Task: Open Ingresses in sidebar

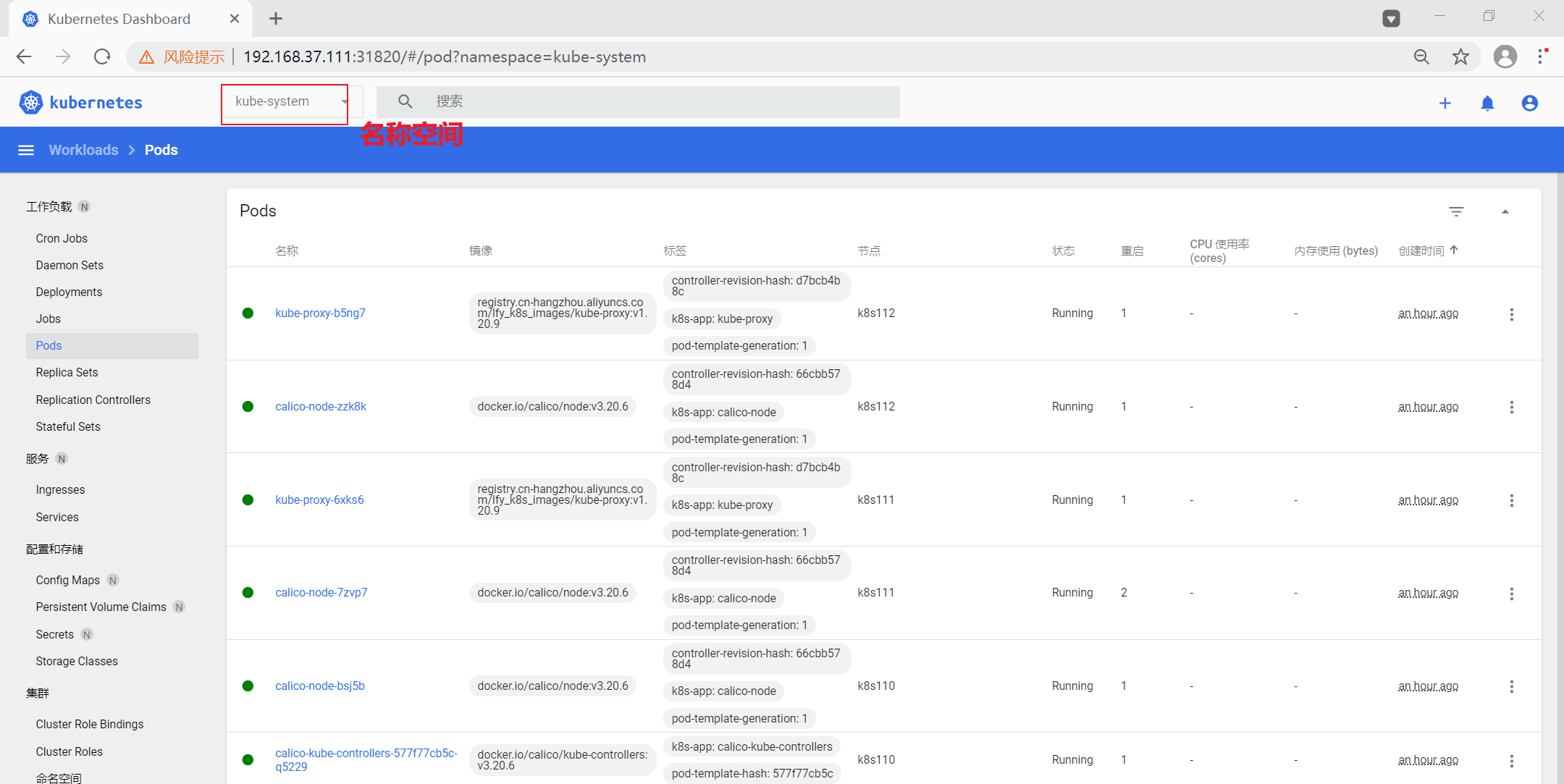Action: 60,489
